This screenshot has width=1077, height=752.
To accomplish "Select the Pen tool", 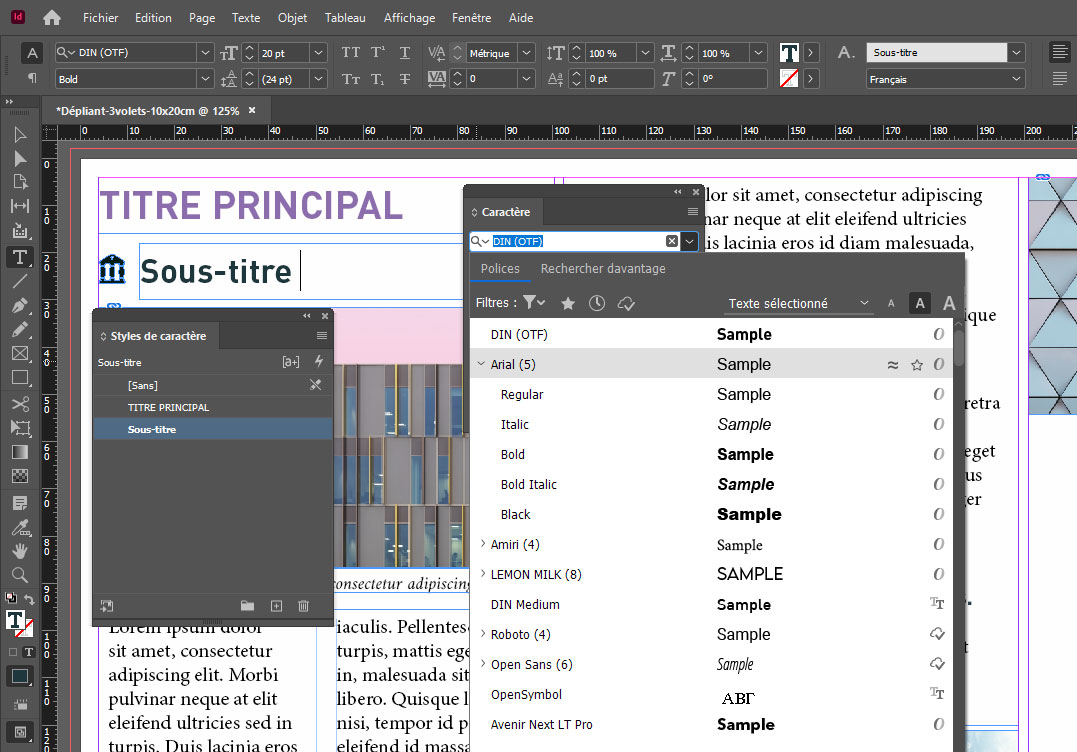I will [20, 306].
